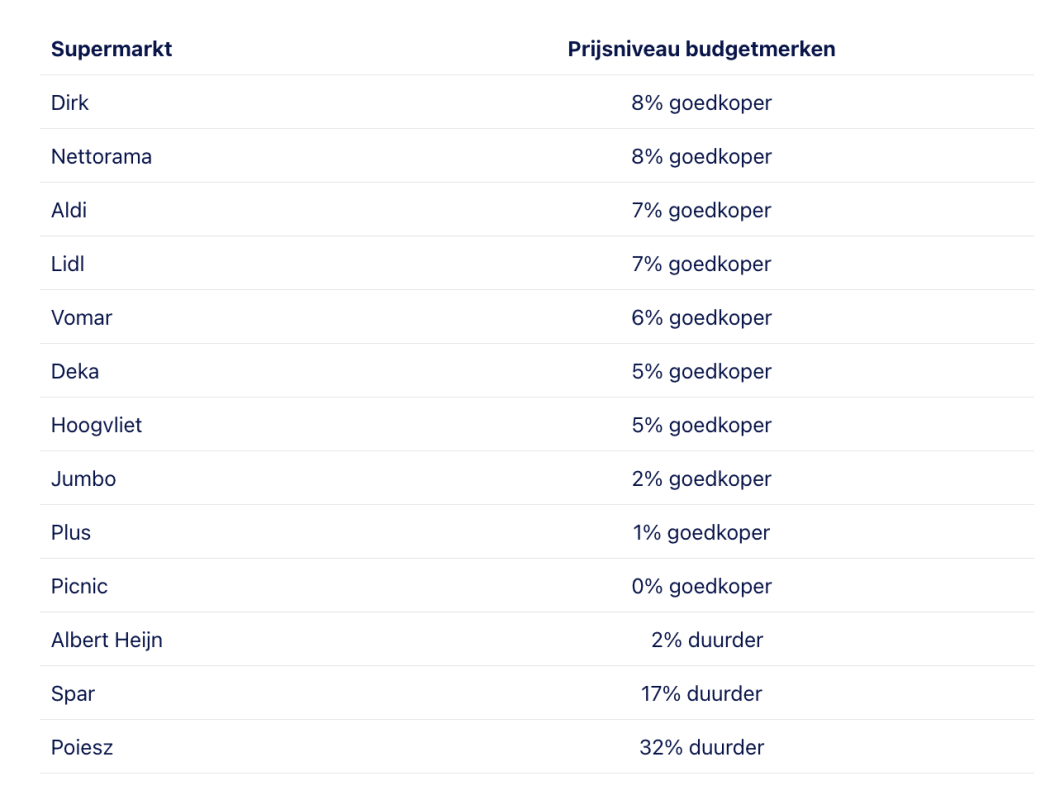1064x800 pixels.
Task: Select the 17% duurder price cell
Action: [701, 694]
